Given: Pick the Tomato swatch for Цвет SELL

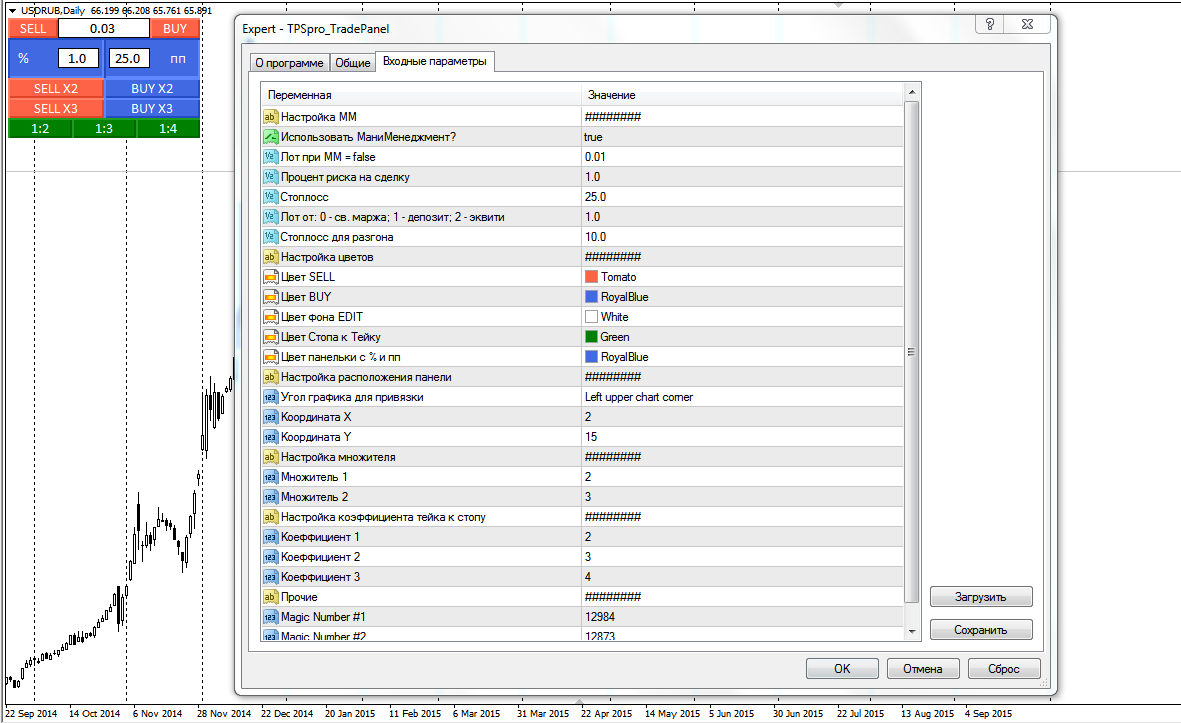Looking at the screenshot, I should 591,276.
